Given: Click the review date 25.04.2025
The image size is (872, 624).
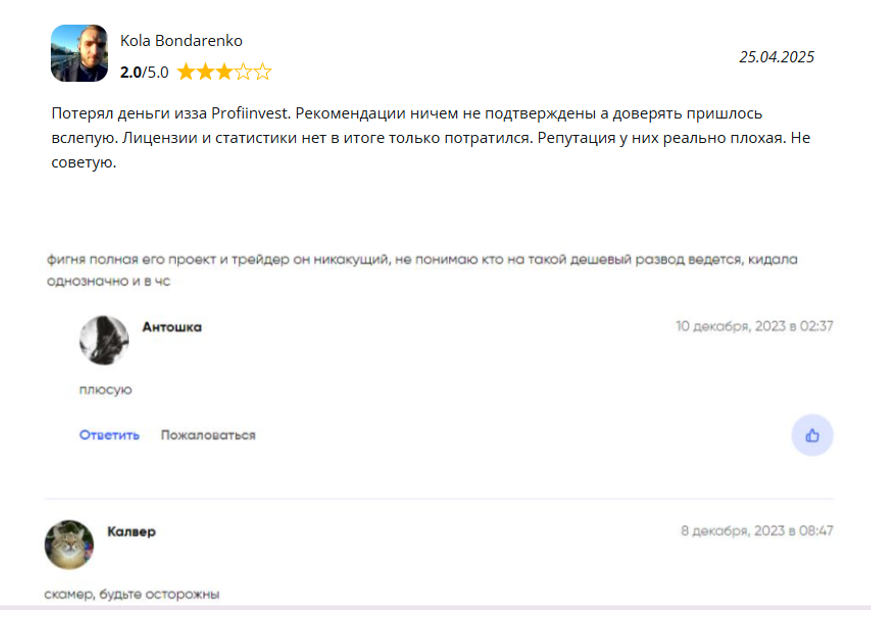Looking at the screenshot, I should click(x=779, y=57).
